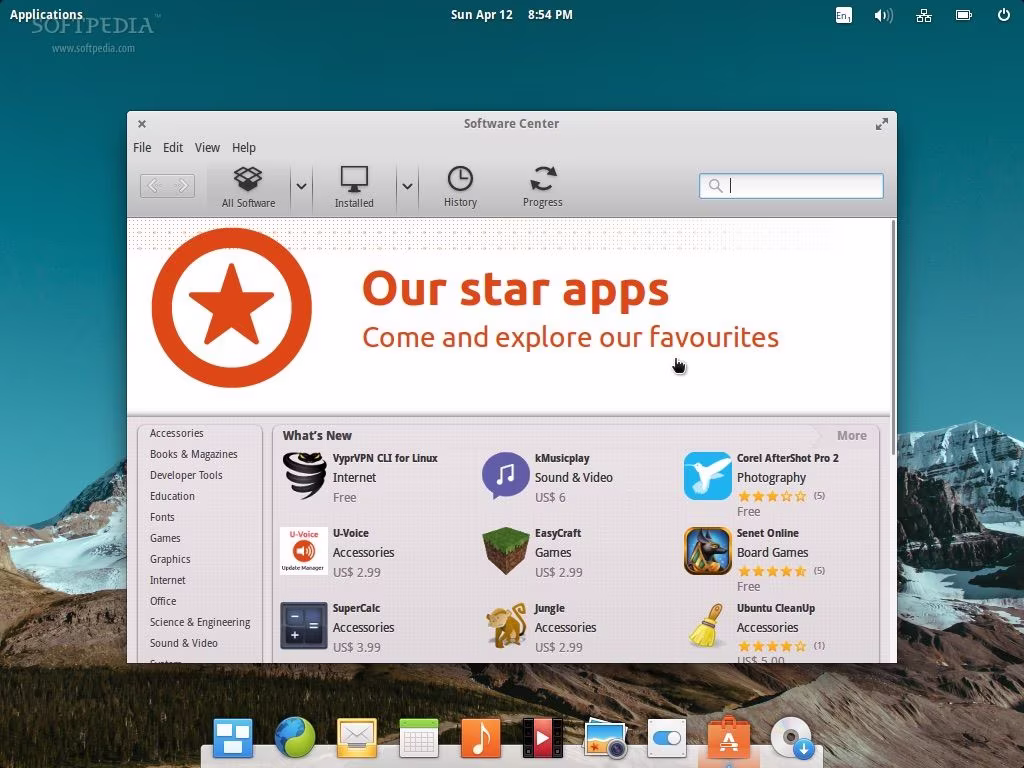Open the Ubuntu CleanUp broom icon
1024x768 pixels.
click(x=707, y=626)
